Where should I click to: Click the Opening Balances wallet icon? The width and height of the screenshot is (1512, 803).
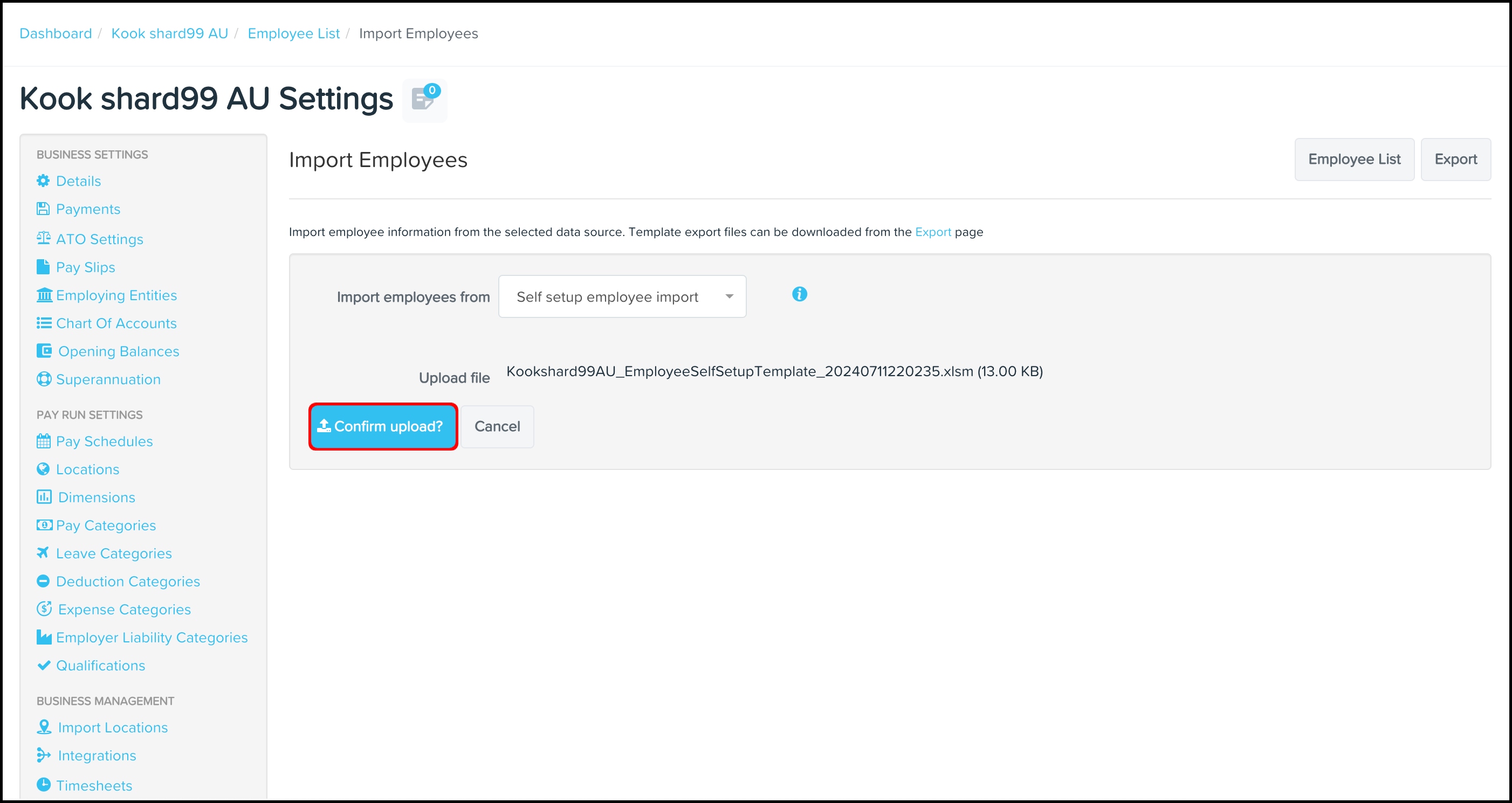[x=44, y=351]
